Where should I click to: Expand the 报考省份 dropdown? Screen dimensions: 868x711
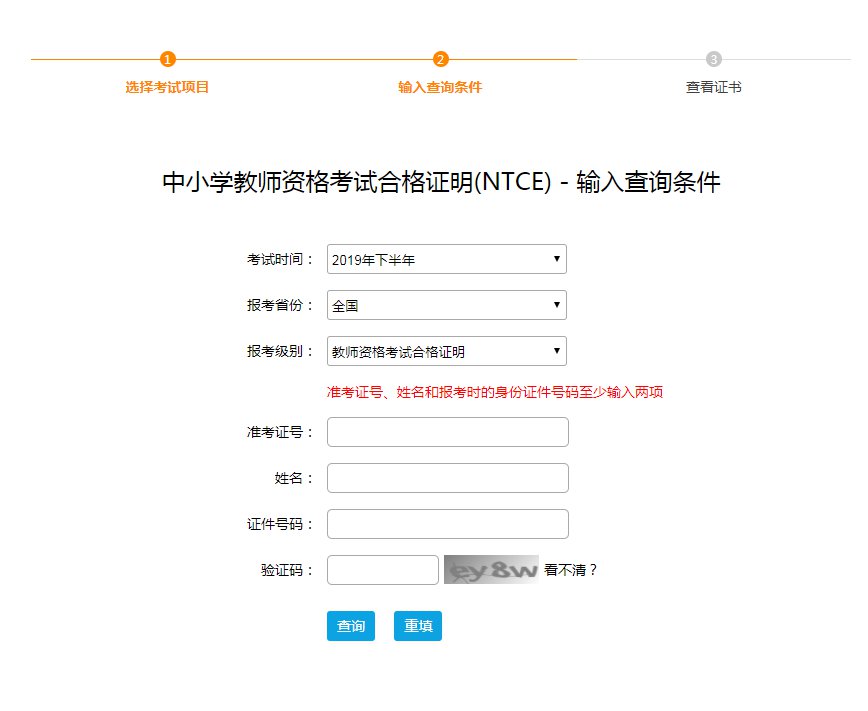[446, 306]
